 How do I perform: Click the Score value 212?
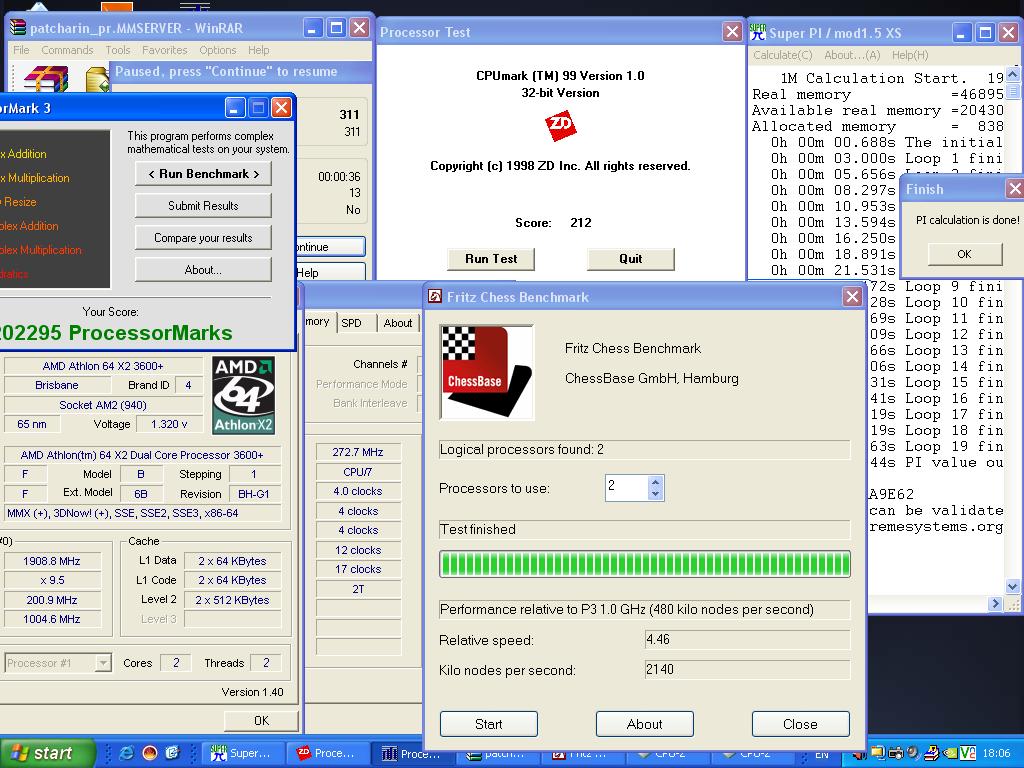tap(581, 223)
